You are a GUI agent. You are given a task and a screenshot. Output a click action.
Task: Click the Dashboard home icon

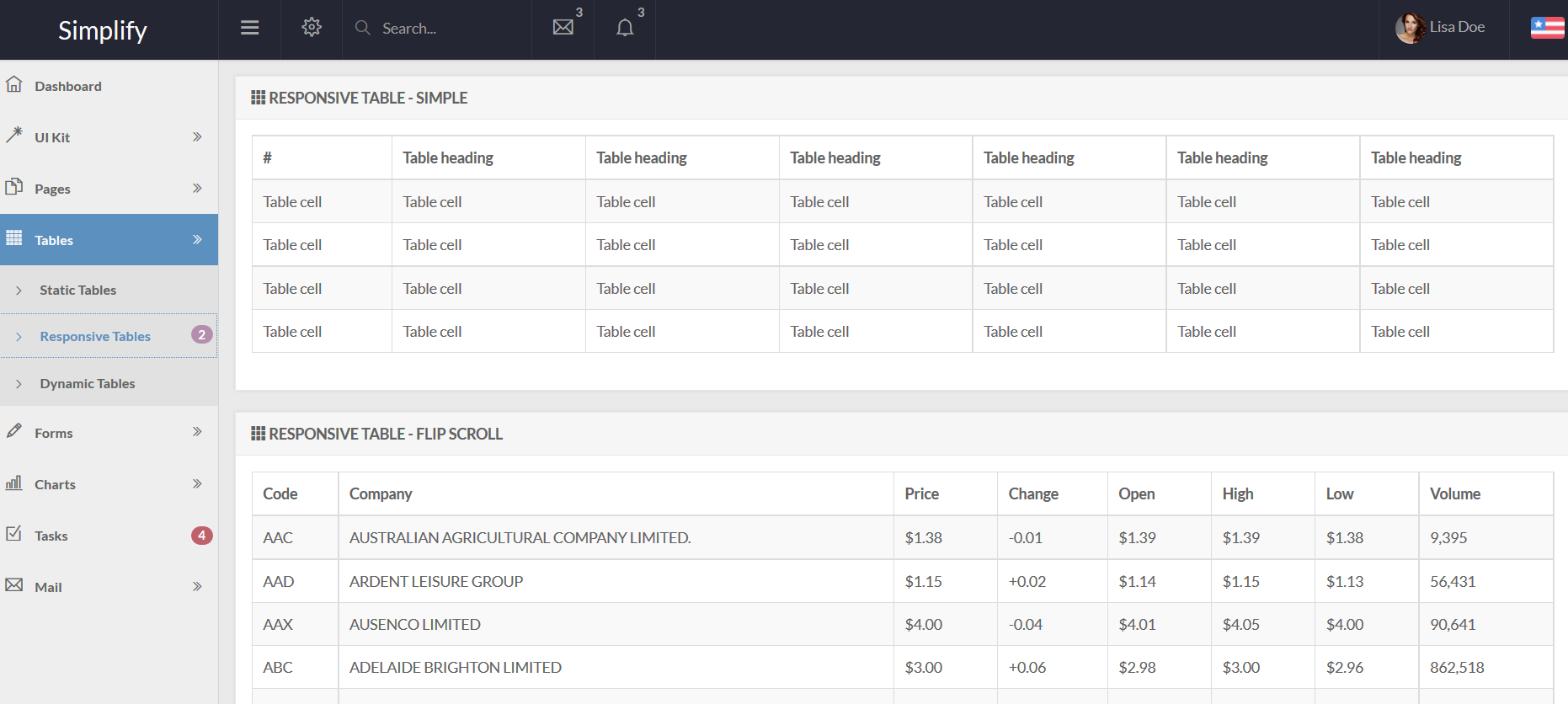(14, 85)
